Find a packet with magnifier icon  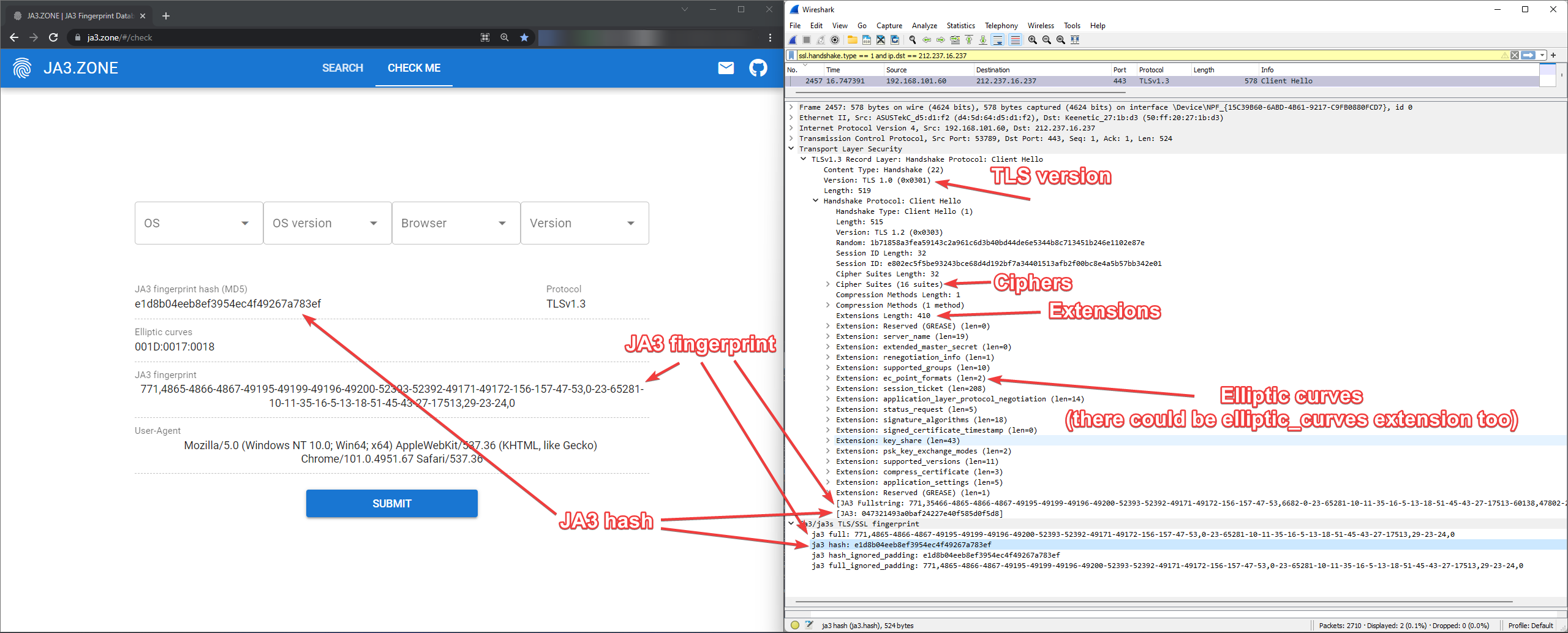point(913,40)
